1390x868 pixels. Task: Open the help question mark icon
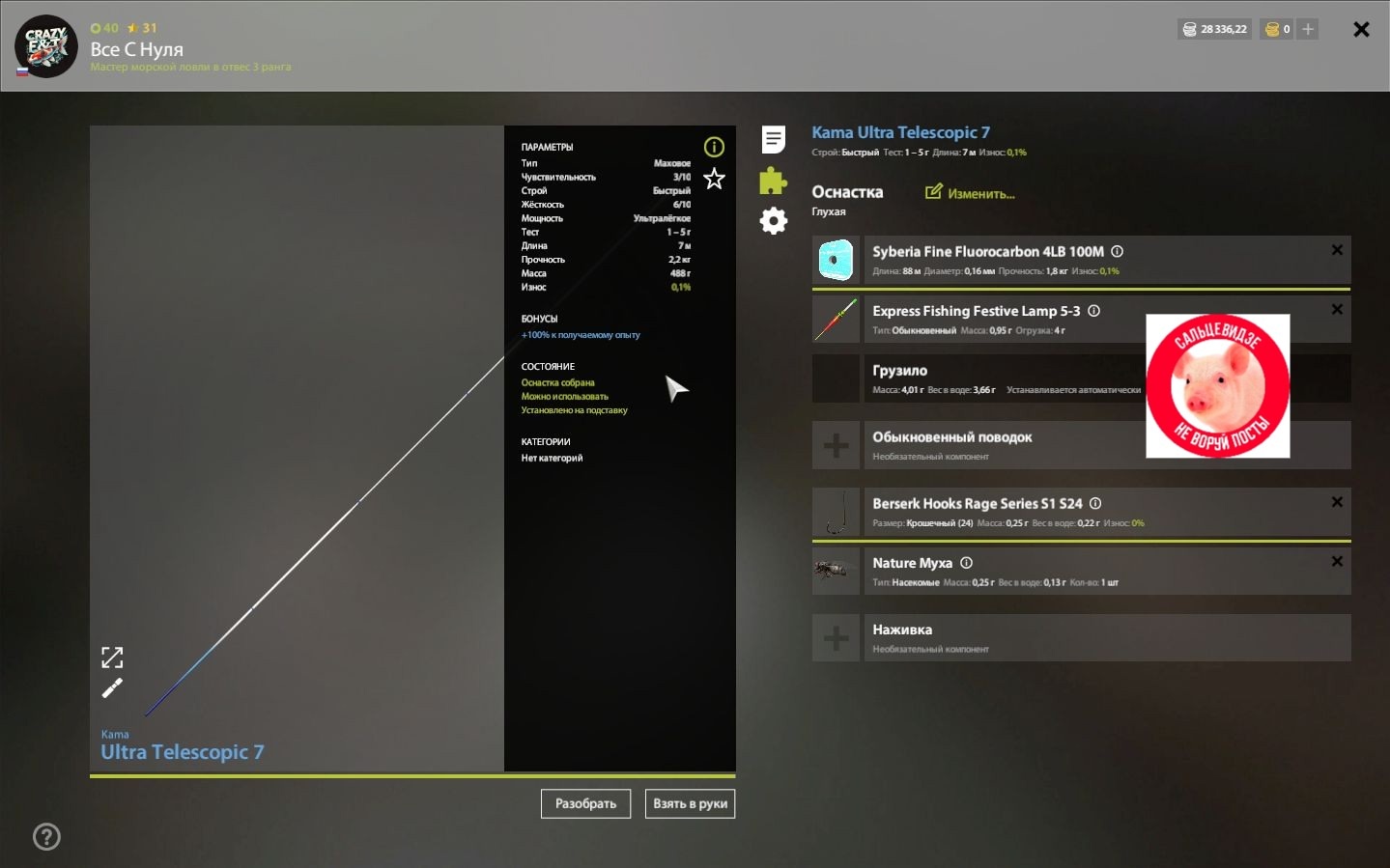point(46,837)
